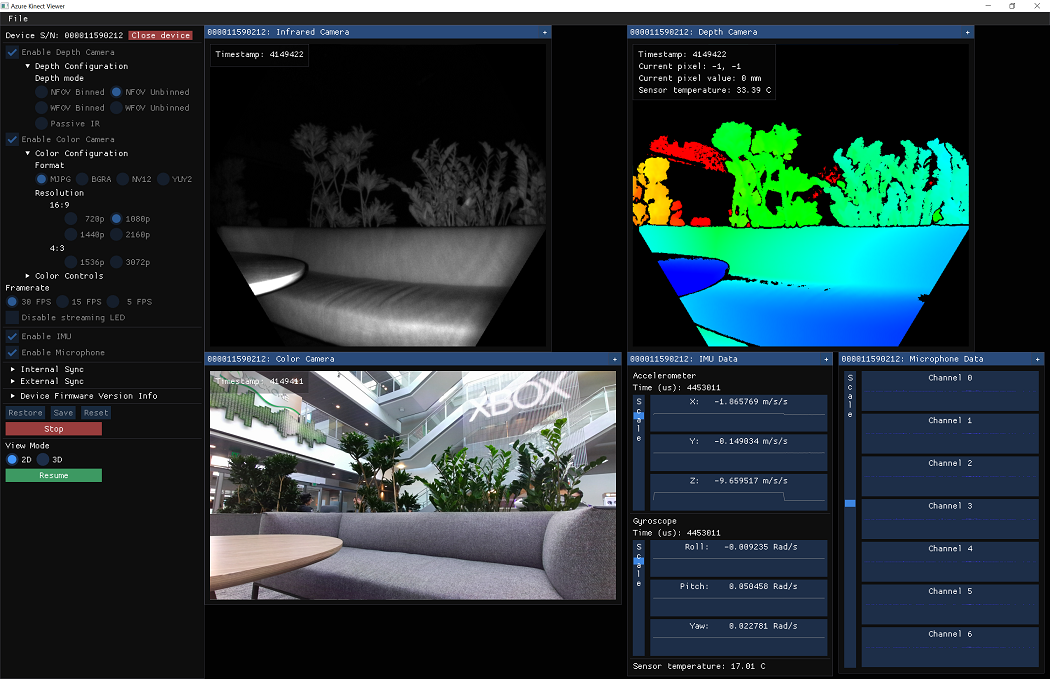Select WFOV Unbinned depth mode
Screen dimensions: 1050x679
tap(117, 108)
